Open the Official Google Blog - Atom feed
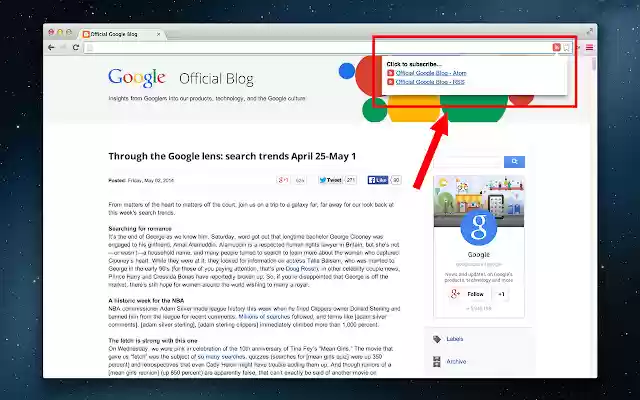Screen dimensions: 640x400 (x=431, y=73)
